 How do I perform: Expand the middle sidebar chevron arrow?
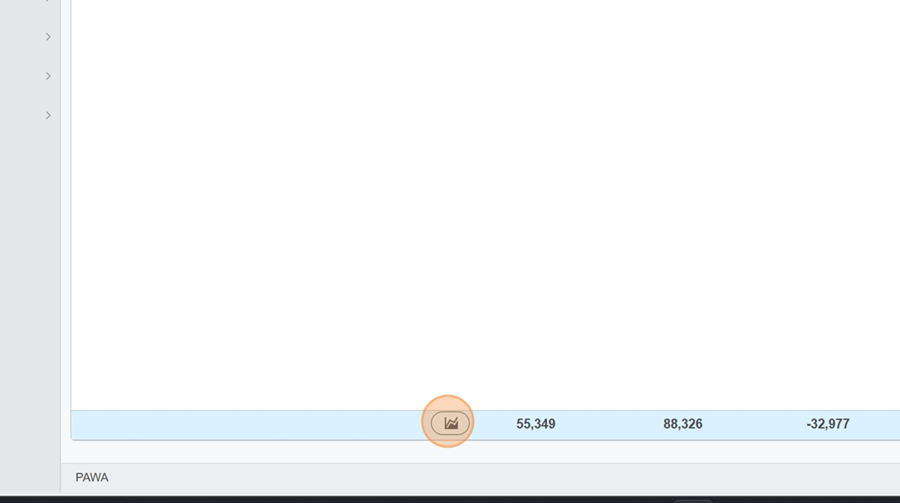click(48, 76)
